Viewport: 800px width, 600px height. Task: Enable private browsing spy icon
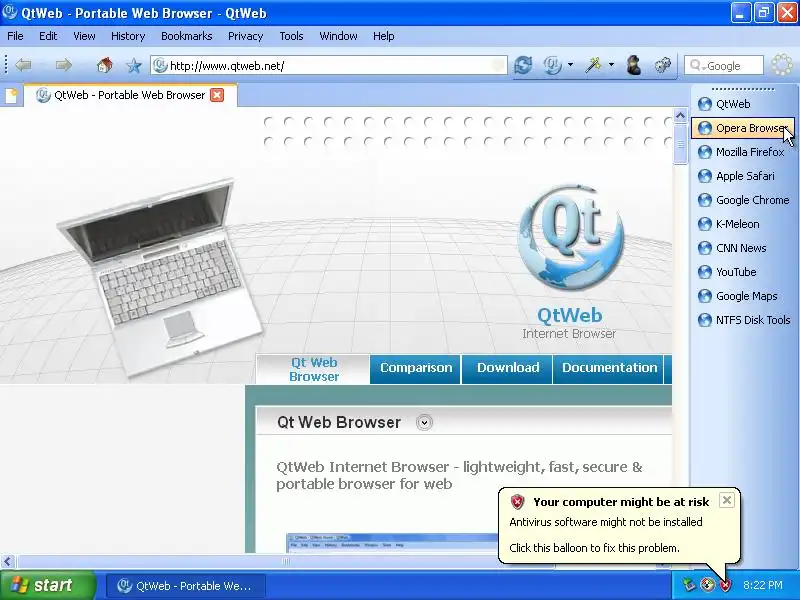pos(634,65)
